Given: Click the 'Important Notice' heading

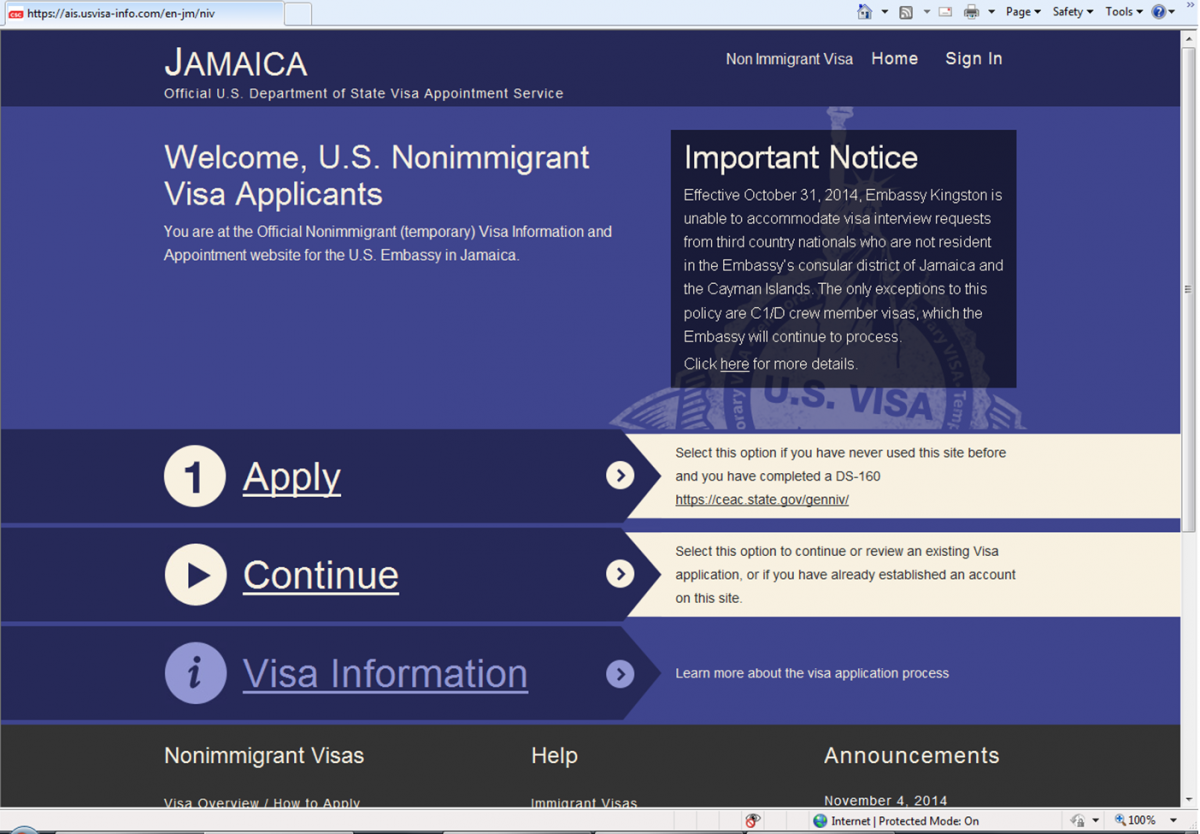Looking at the screenshot, I should click(x=801, y=158).
